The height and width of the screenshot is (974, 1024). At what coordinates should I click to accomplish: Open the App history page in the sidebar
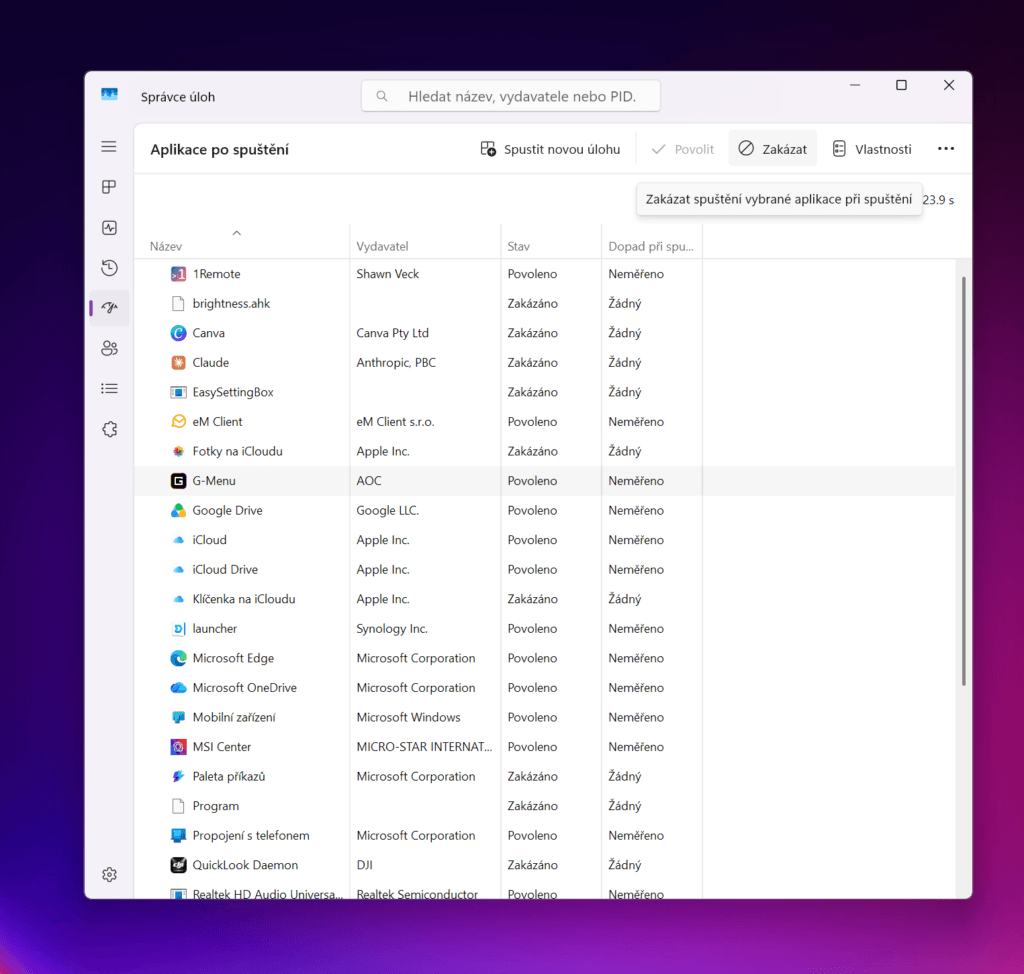point(109,268)
